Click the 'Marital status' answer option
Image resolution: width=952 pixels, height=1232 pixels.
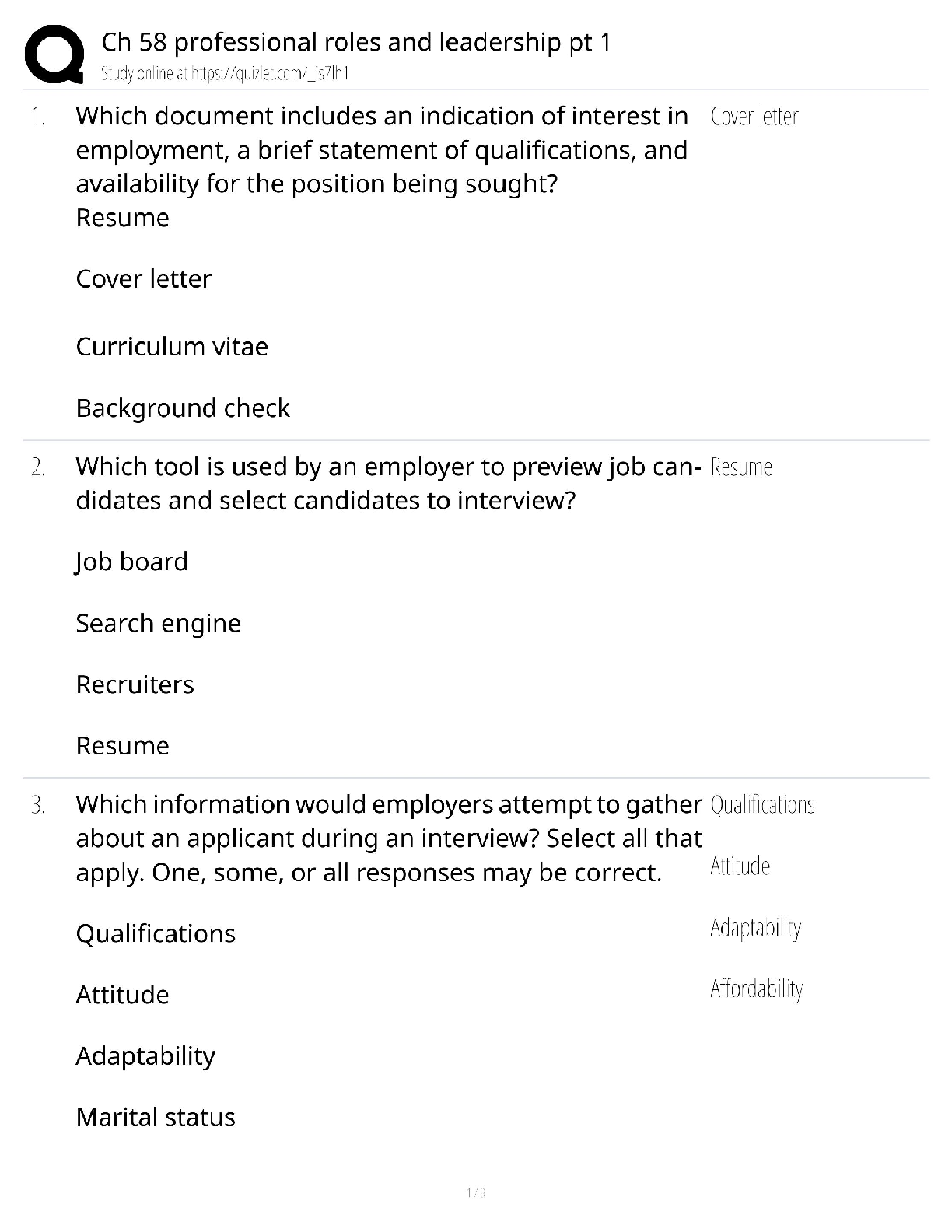[156, 1118]
